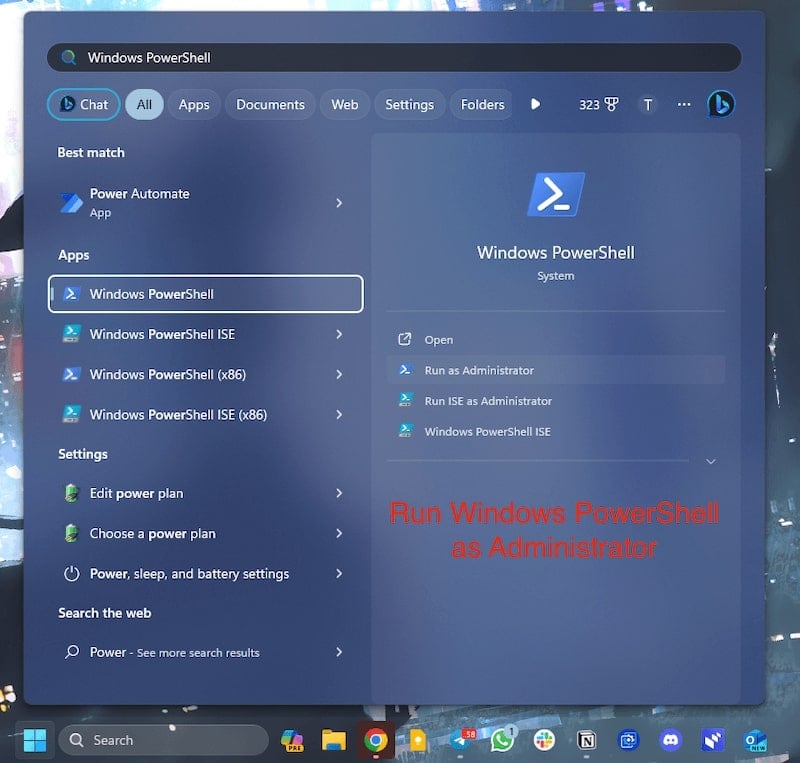Open Google Chrome from taskbar

(376, 740)
